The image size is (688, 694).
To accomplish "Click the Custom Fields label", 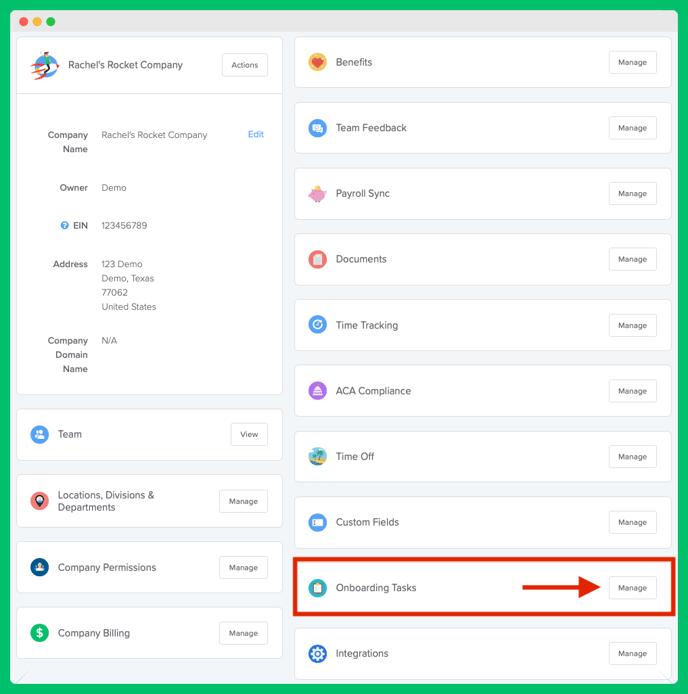I will pos(367,522).
